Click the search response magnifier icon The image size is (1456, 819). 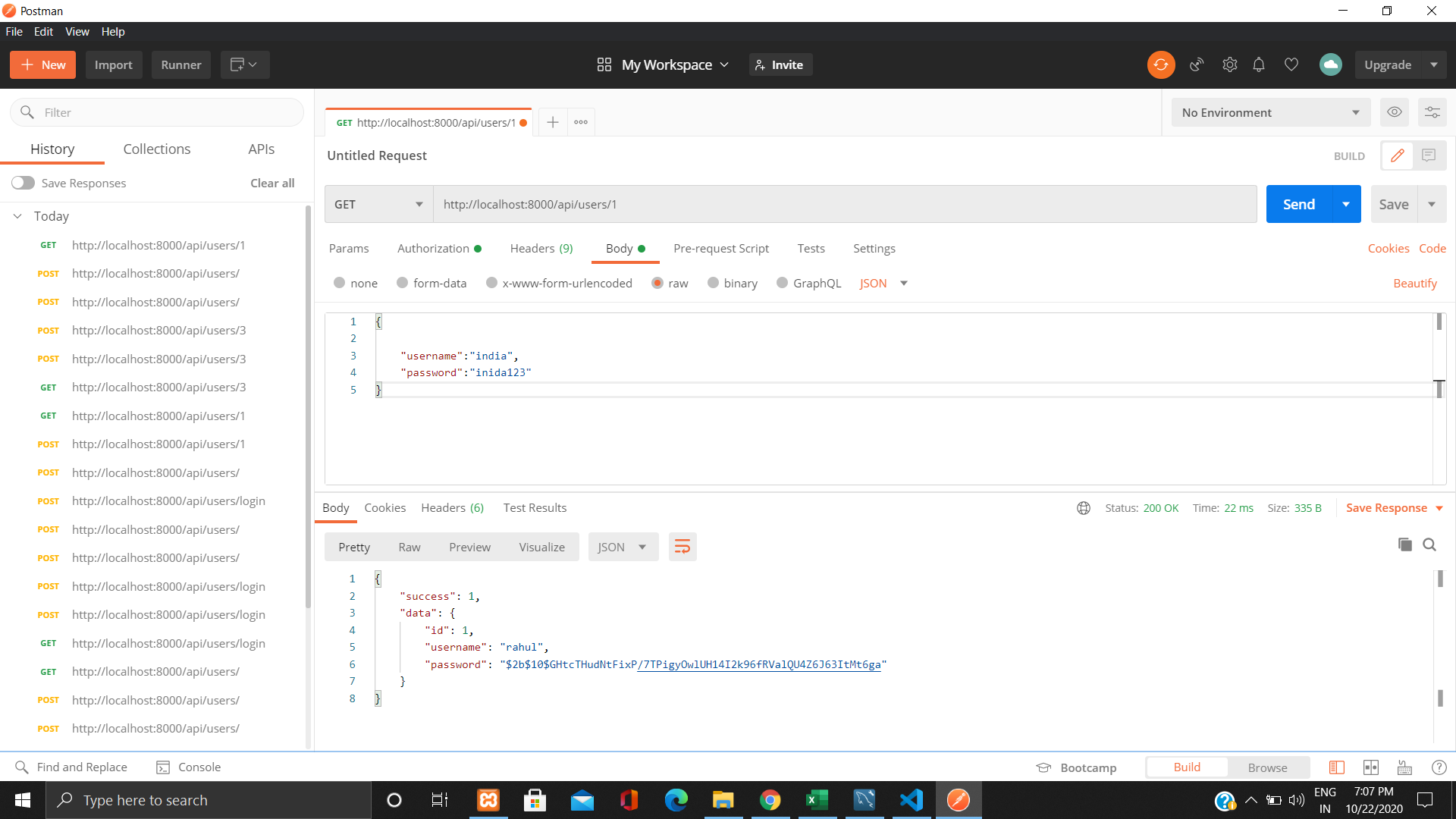[1429, 544]
